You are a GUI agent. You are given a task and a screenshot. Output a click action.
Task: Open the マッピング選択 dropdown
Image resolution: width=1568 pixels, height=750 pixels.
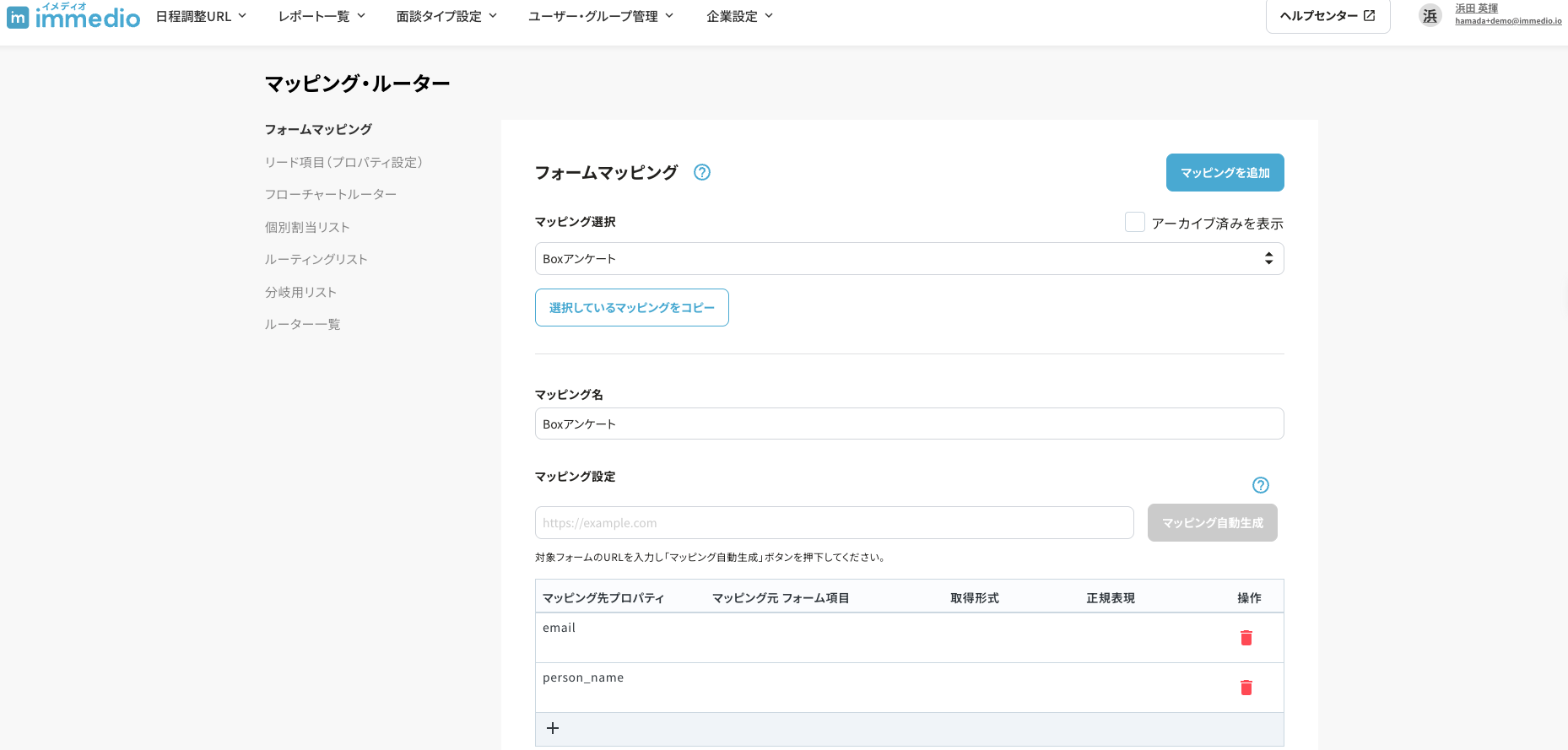909,259
